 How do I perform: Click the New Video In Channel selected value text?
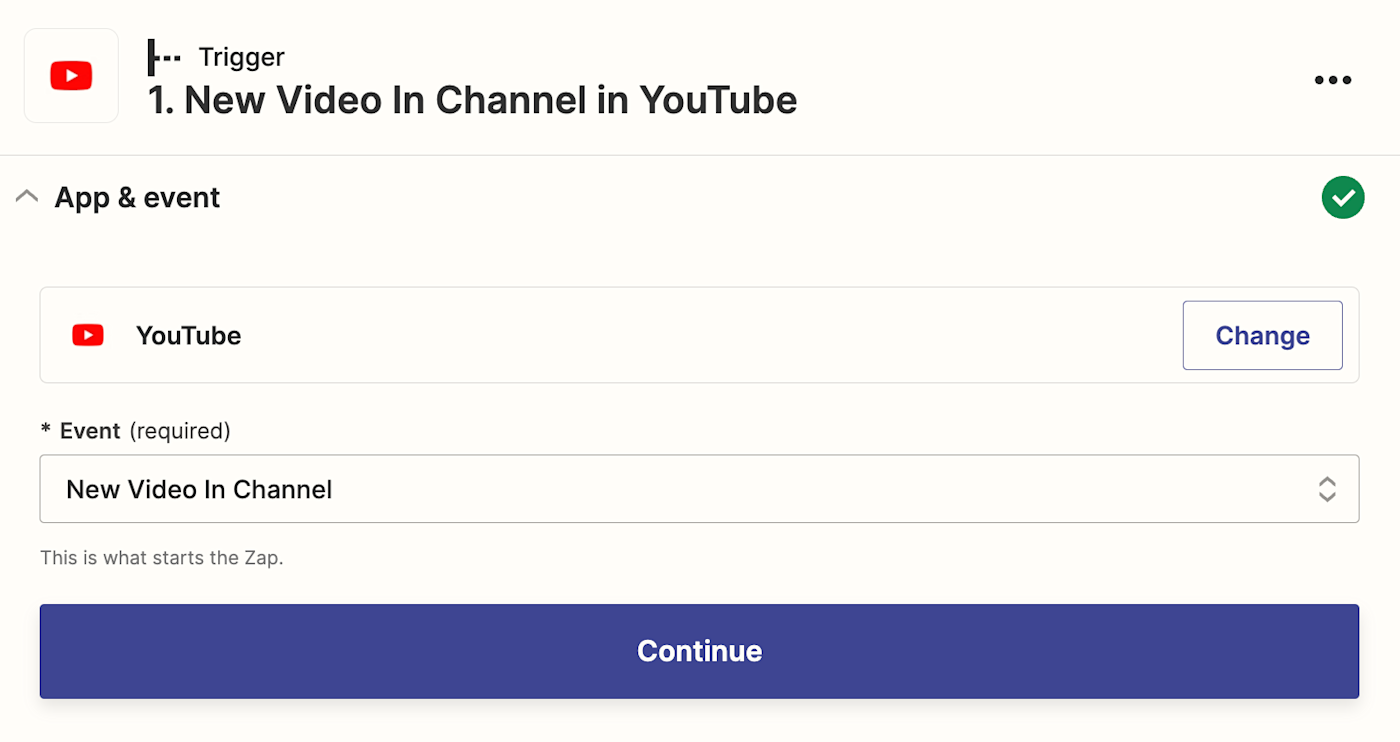[199, 489]
